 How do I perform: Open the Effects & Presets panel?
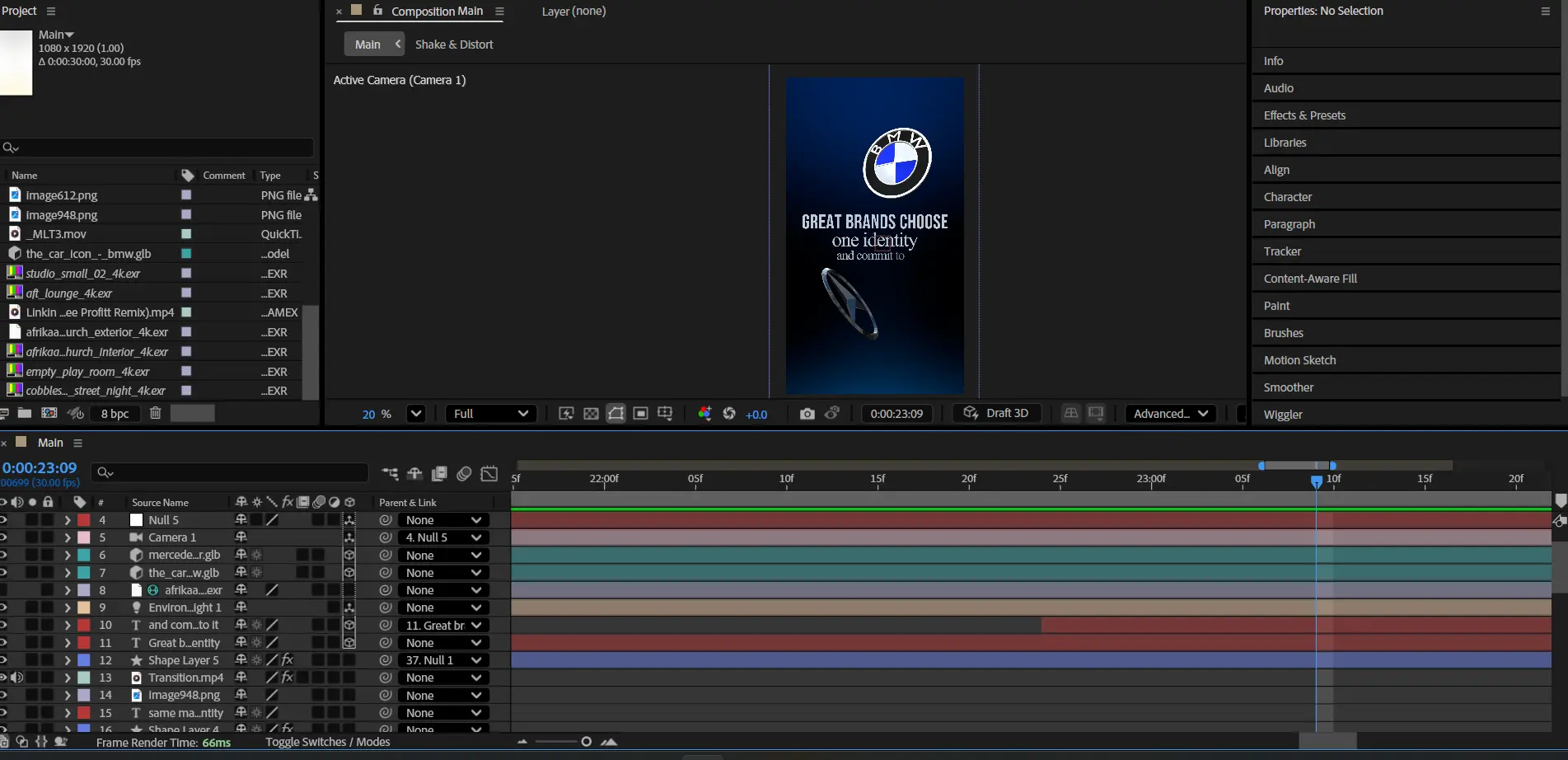(x=1304, y=115)
